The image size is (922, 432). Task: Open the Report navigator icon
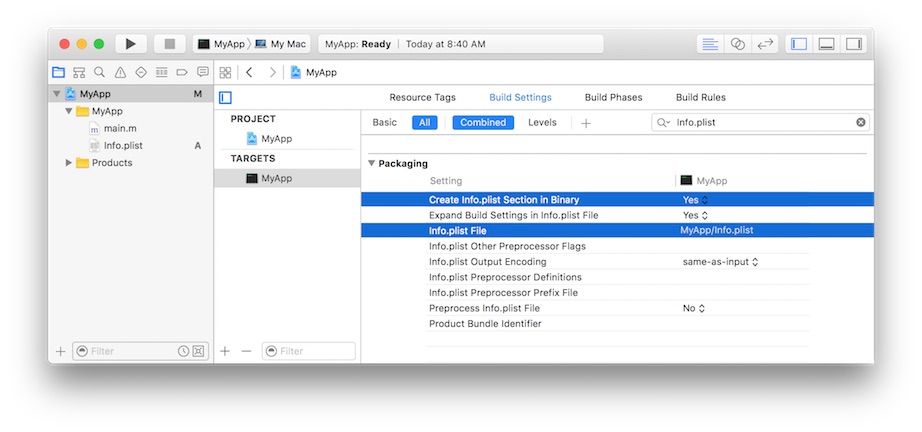[203, 73]
